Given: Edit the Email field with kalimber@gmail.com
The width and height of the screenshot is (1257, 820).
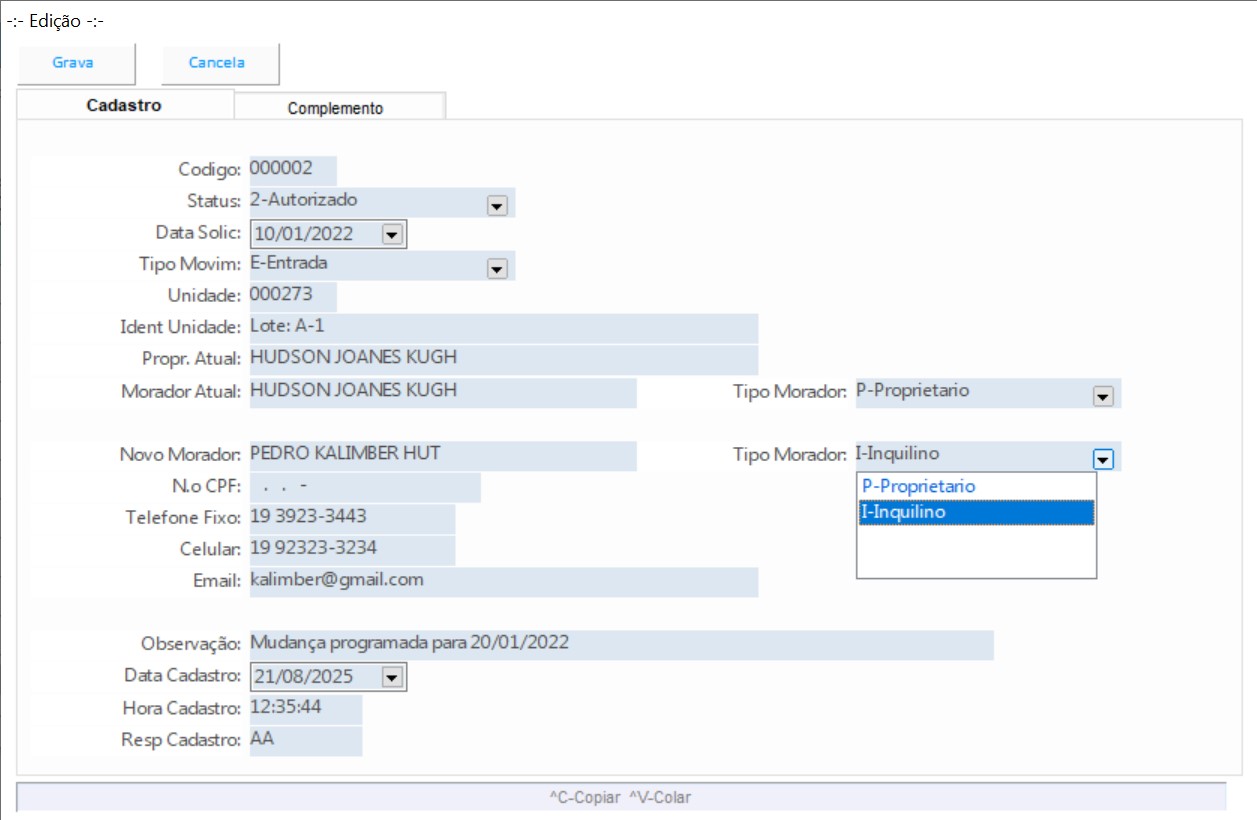Looking at the screenshot, I should point(502,581).
